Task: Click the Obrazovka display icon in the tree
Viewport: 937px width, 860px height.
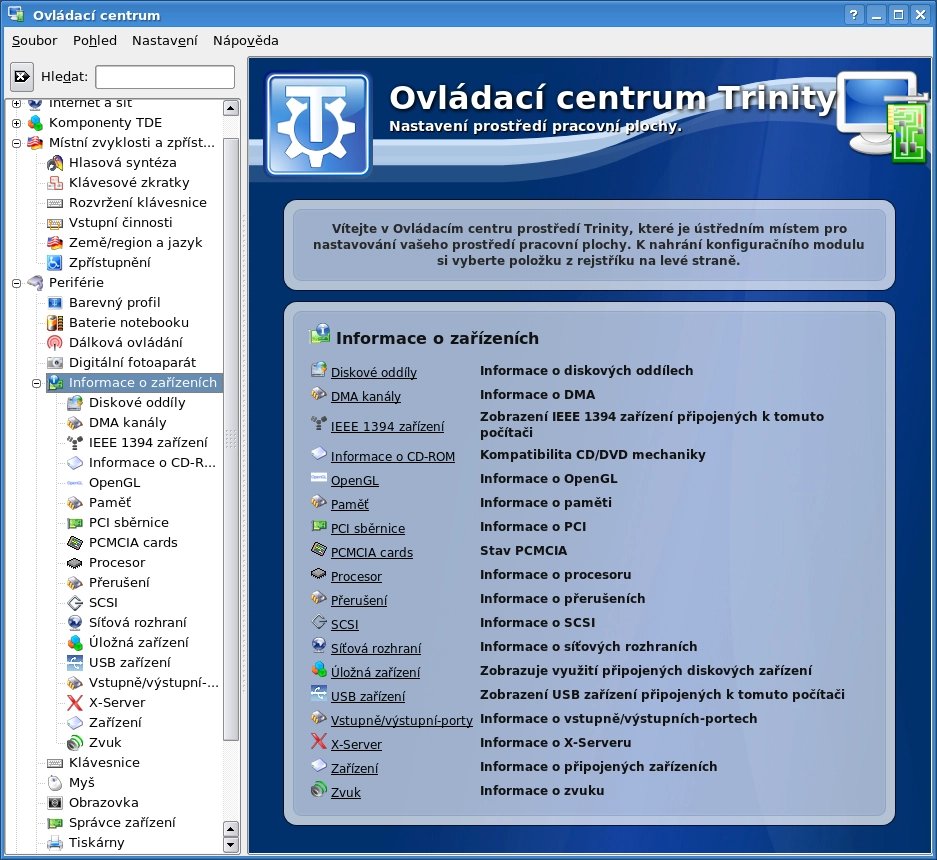Action: [55, 803]
